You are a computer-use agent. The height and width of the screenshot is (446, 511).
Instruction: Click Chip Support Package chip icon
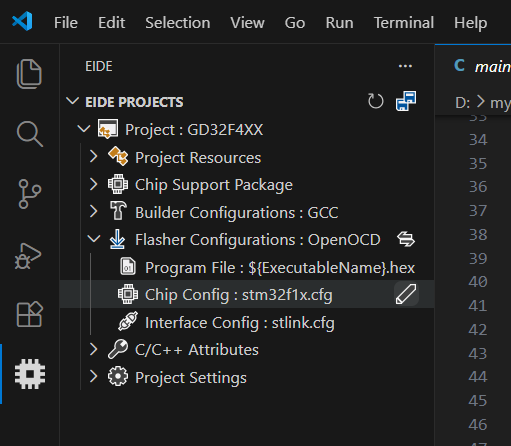tap(118, 184)
